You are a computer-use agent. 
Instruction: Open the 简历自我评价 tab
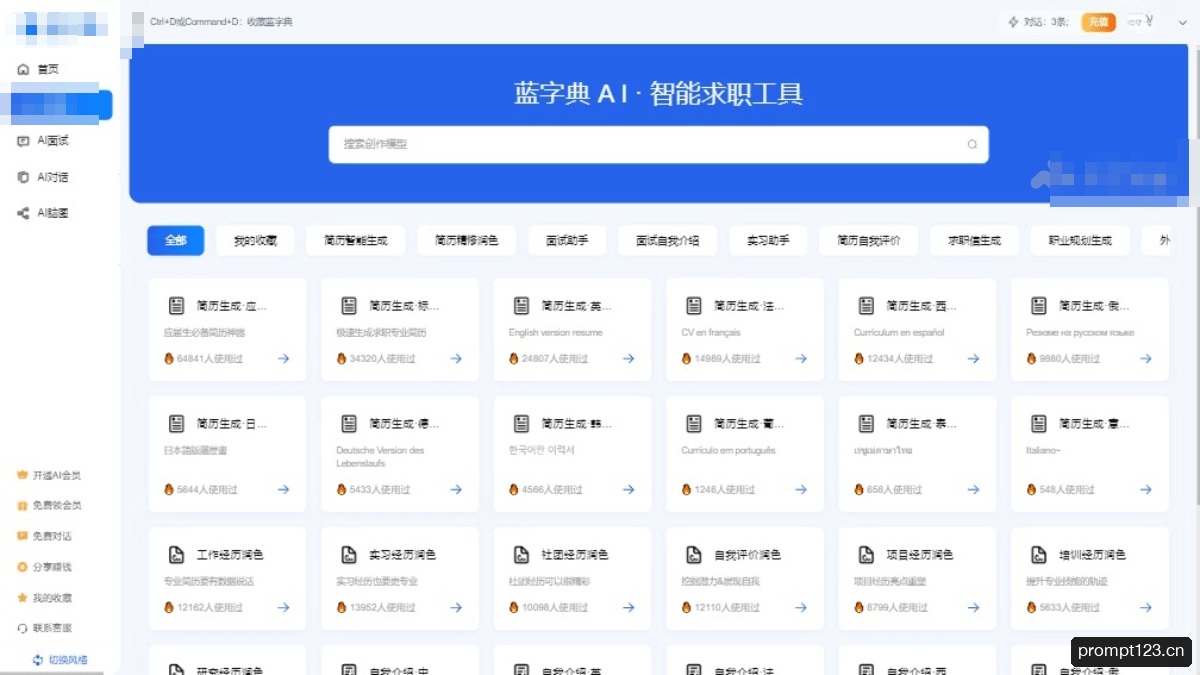[869, 241]
